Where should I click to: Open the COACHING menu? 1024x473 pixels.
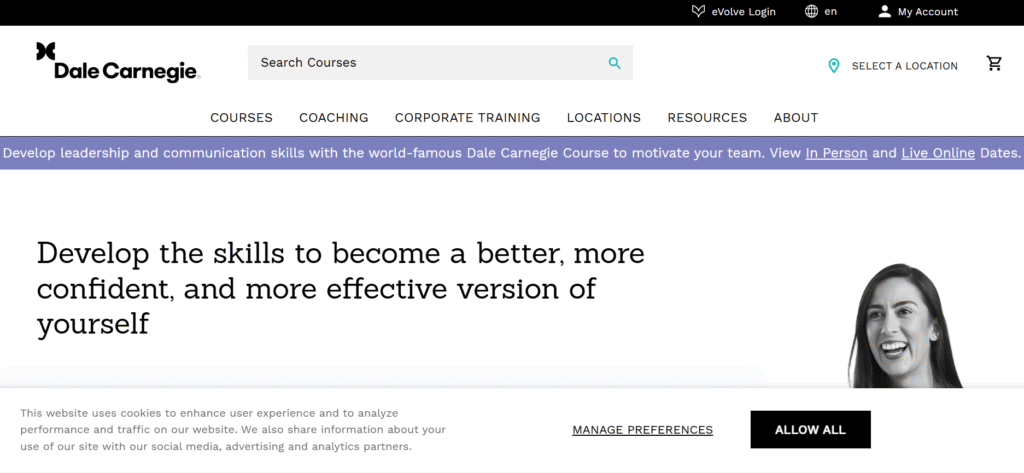(x=334, y=118)
